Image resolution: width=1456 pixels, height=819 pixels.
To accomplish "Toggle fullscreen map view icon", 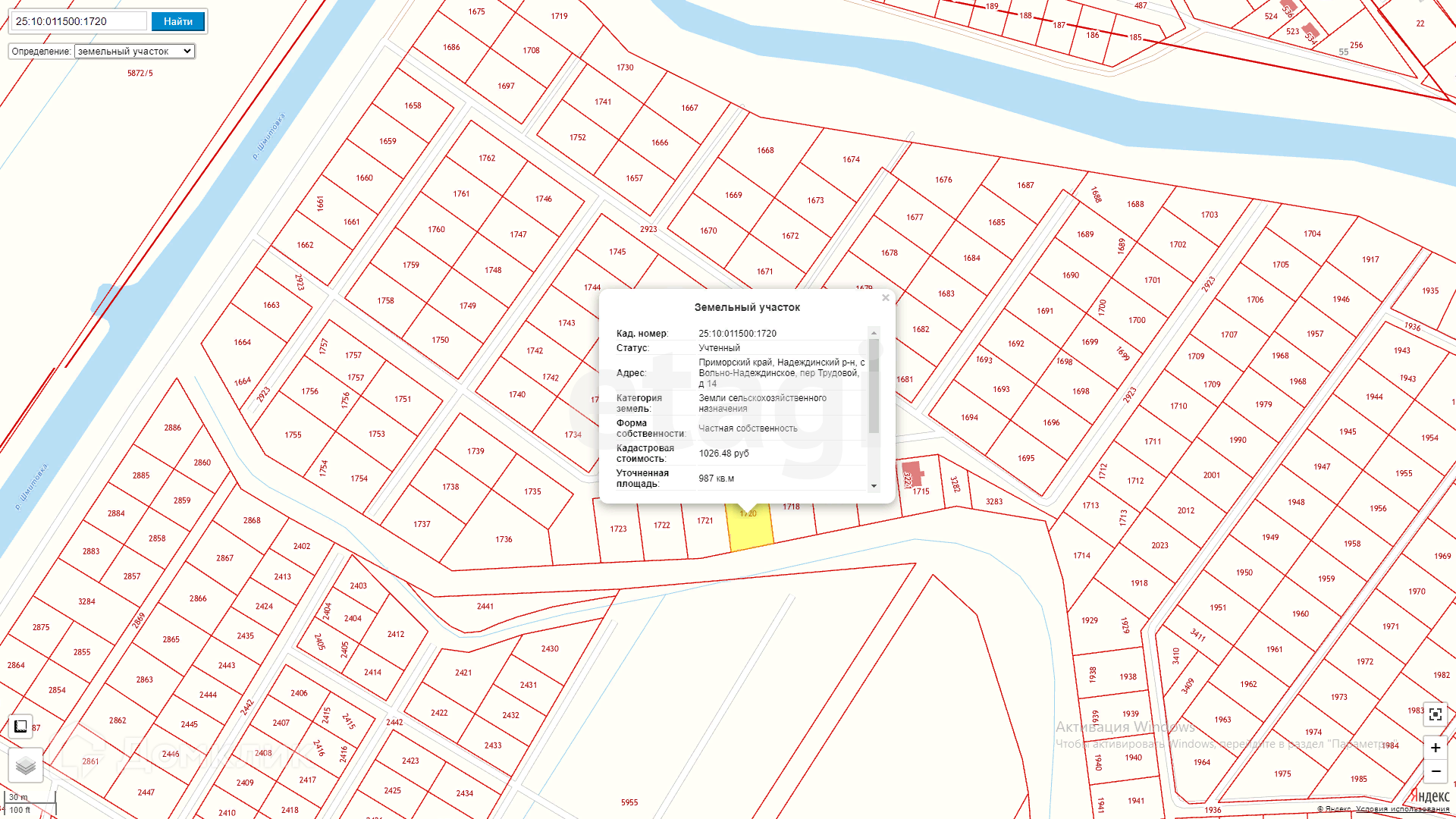I will (1435, 714).
